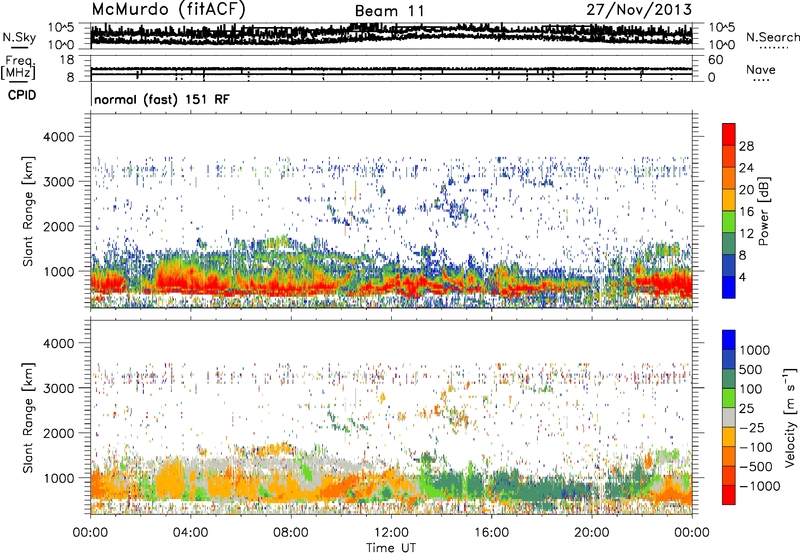800x554 pixels.
Task: Click the 'normal (fast) 151 RF' text
Action: pos(162,99)
